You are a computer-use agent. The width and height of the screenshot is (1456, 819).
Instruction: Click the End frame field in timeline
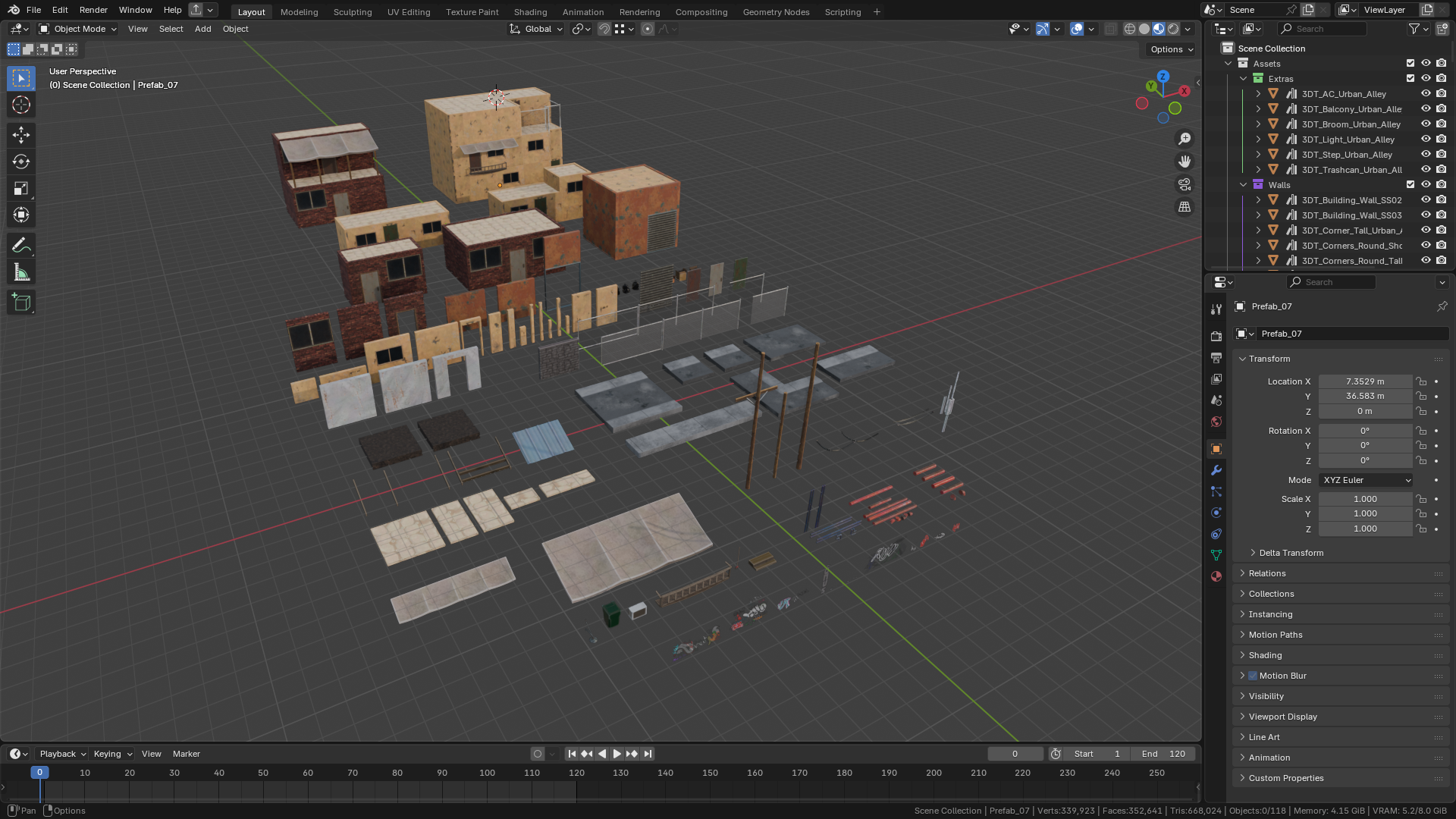[x=1163, y=754]
